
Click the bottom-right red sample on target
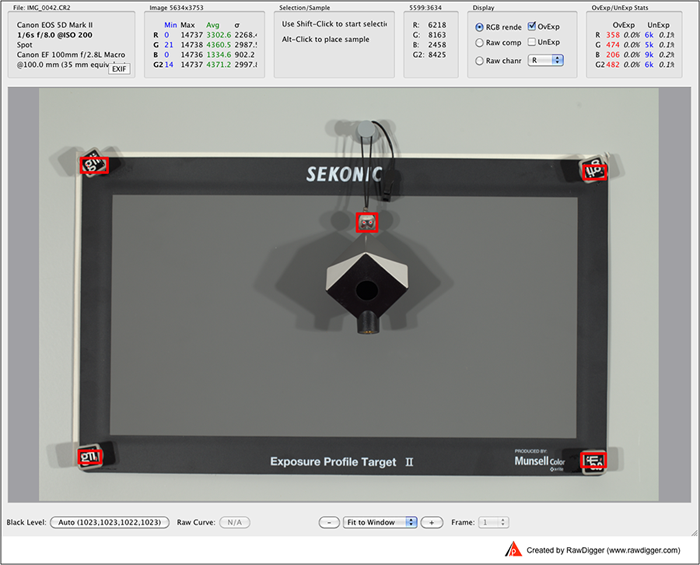pos(593,460)
